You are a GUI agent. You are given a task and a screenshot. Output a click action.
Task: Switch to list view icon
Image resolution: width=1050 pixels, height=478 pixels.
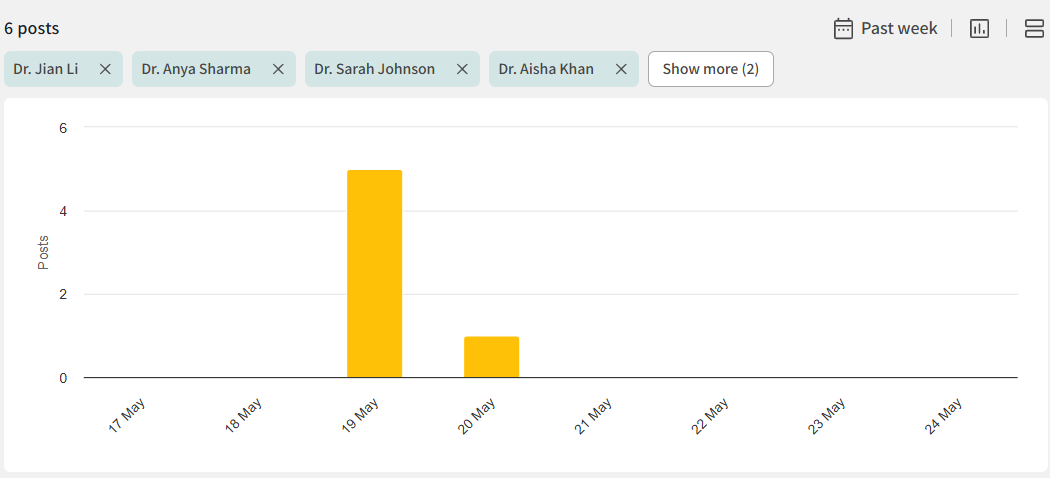(1035, 28)
